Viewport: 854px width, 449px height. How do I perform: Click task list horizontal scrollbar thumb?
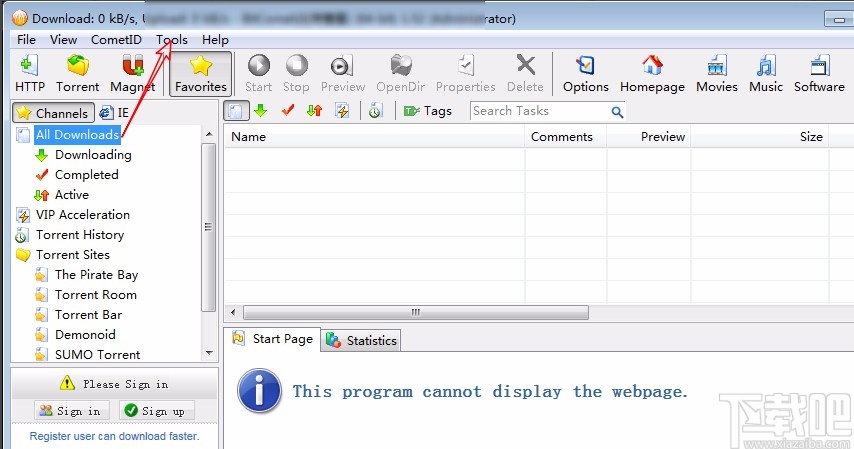416,313
